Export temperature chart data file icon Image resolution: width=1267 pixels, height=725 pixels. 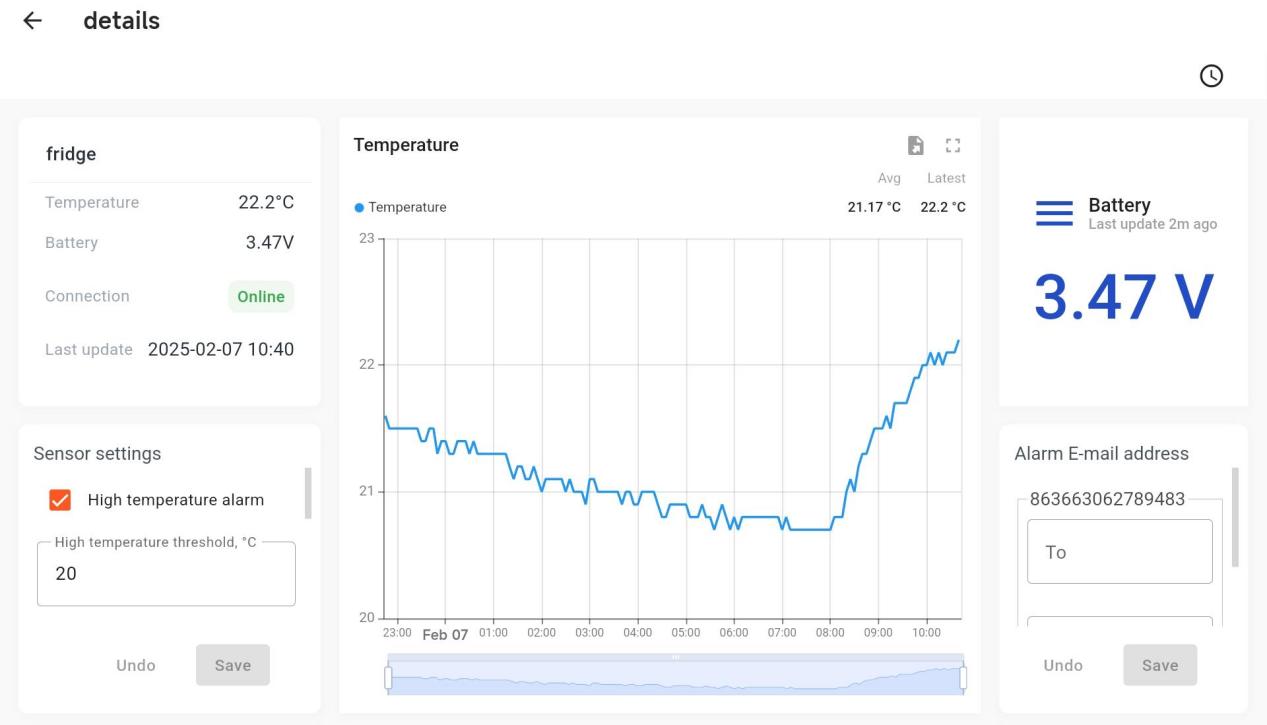click(x=915, y=146)
